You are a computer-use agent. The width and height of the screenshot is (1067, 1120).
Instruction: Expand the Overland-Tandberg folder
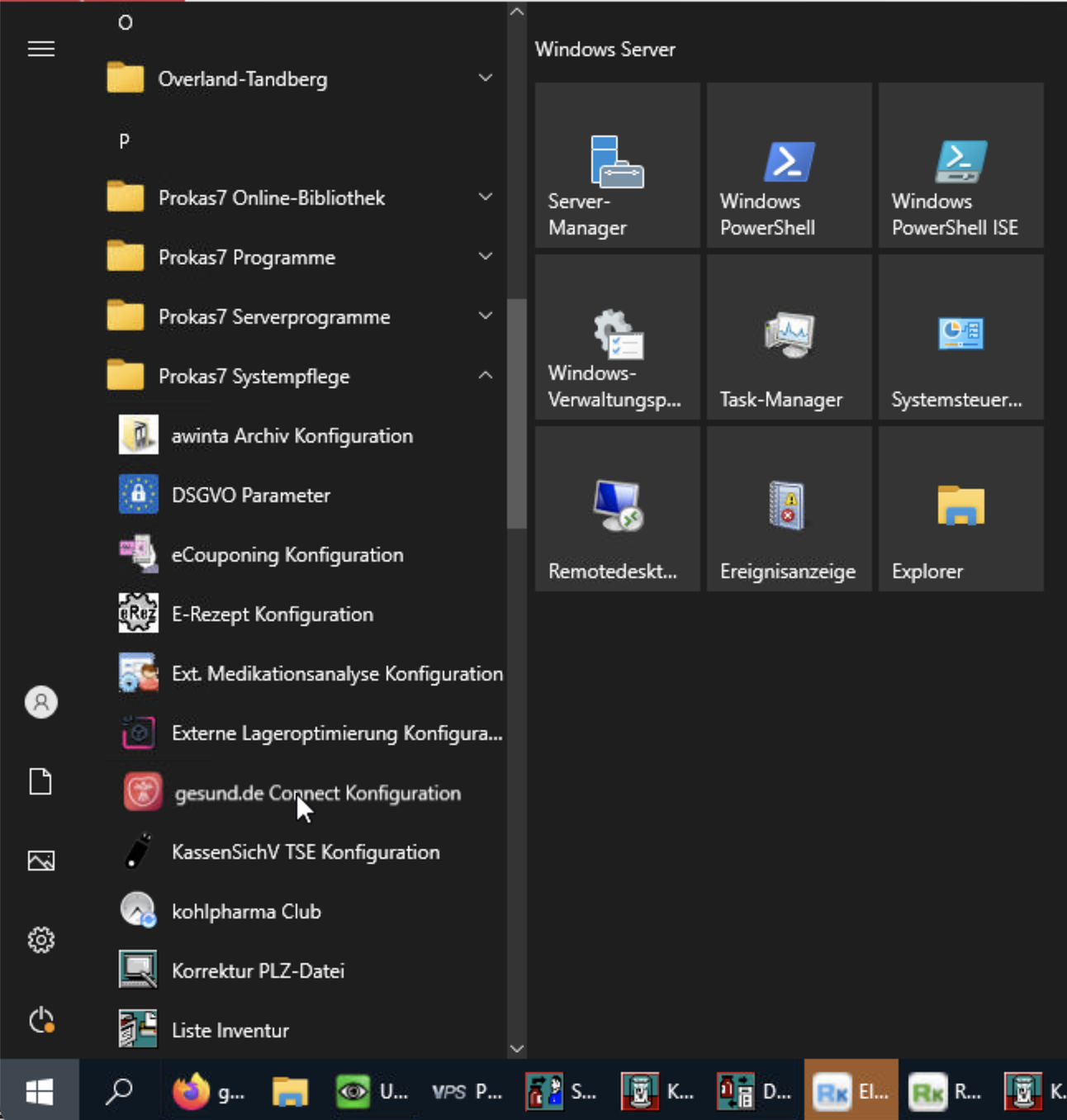(x=306, y=78)
